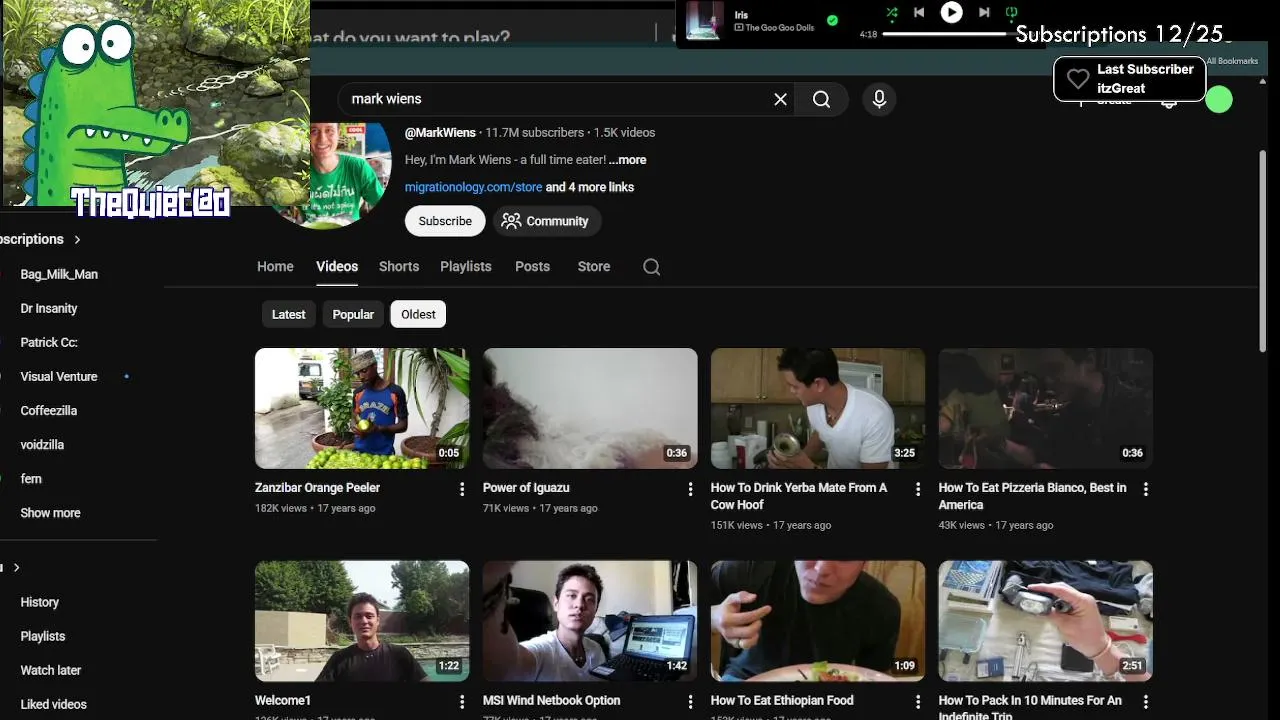The height and width of the screenshot is (720, 1280).
Task: Select the Videos channel tab
Action: [x=337, y=266]
